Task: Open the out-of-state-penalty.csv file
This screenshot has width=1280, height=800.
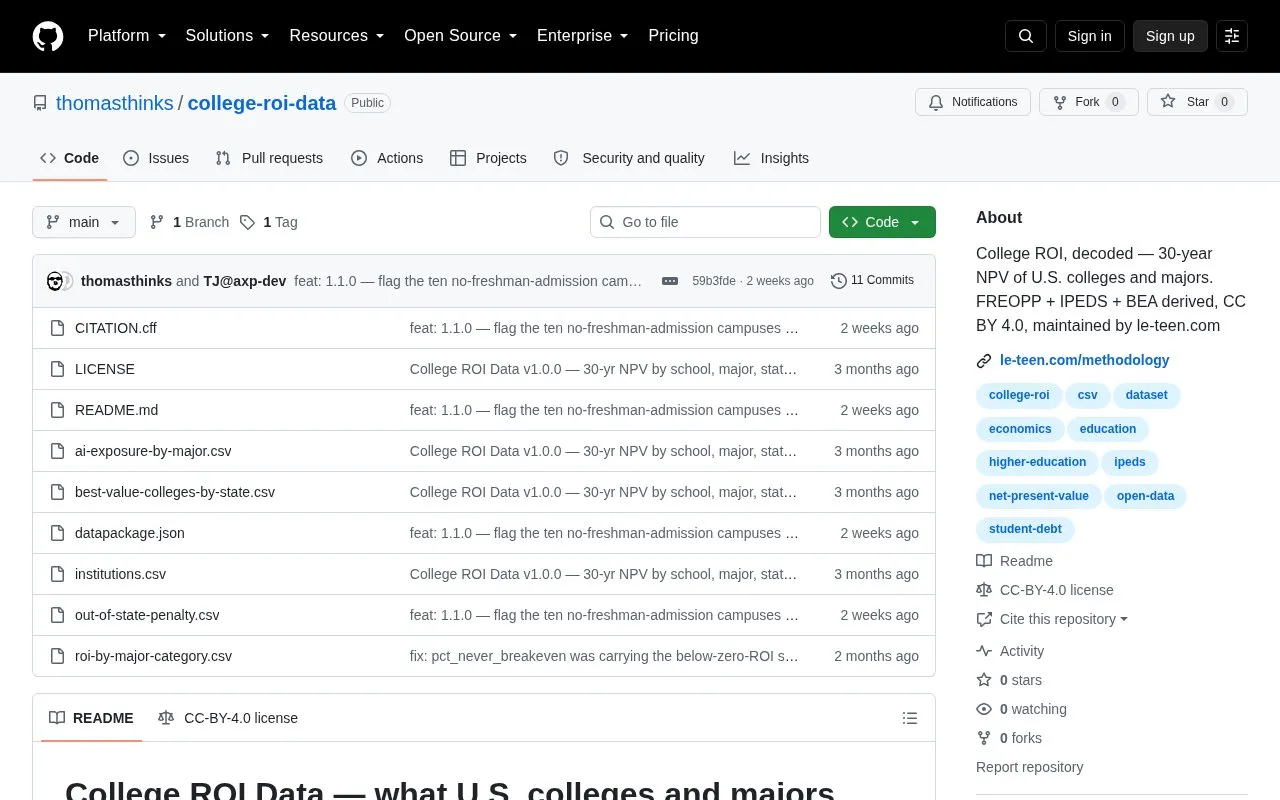Action: [147, 615]
